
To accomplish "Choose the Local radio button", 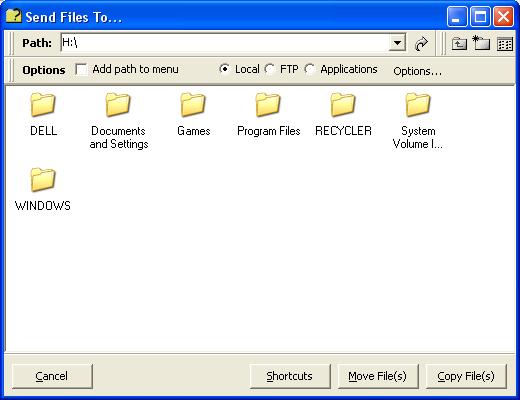I will [x=224, y=69].
